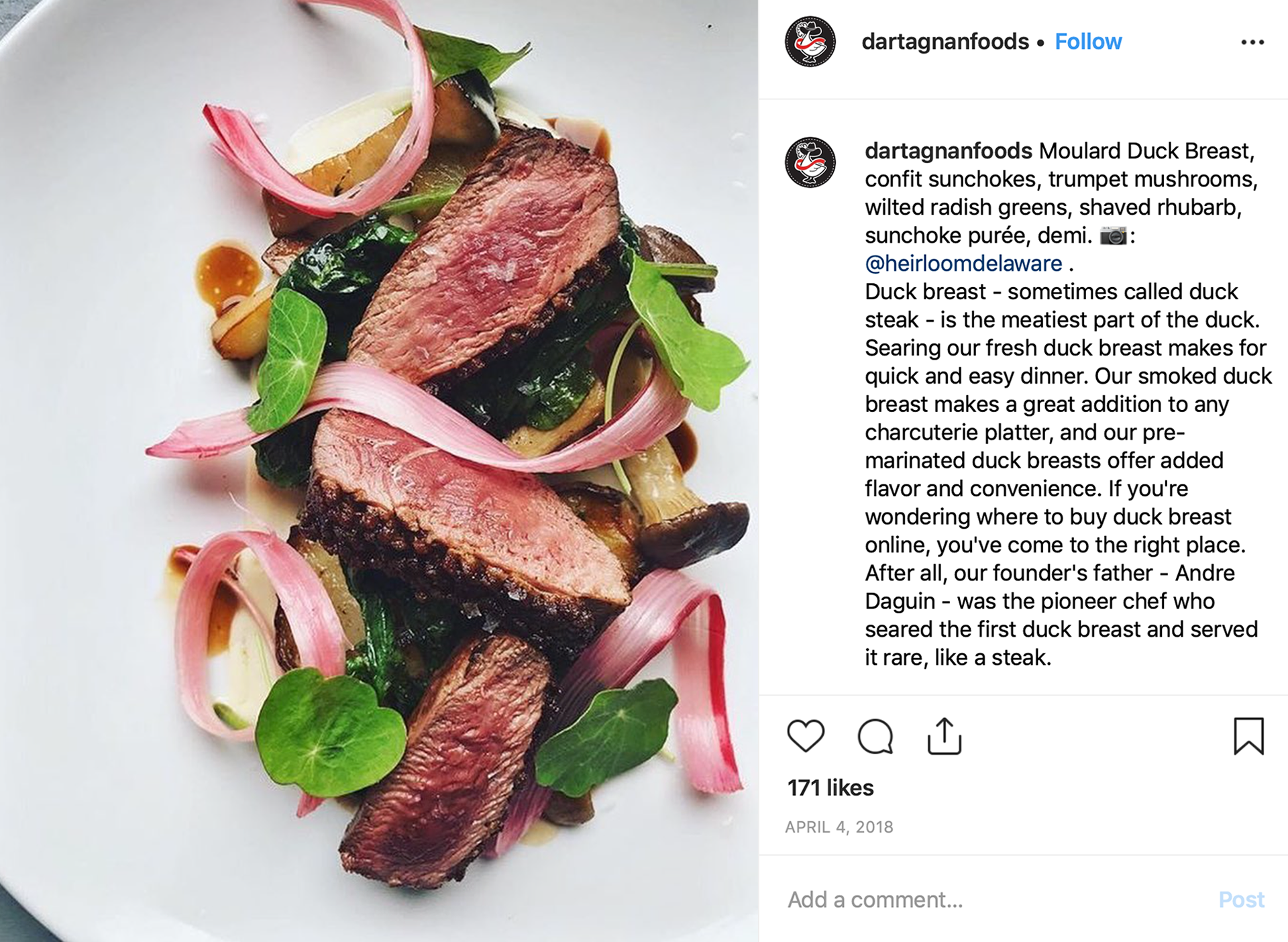Open the dartagnanfoods username in the caption
The width and height of the screenshot is (1288, 942).
pyautogui.click(x=948, y=151)
